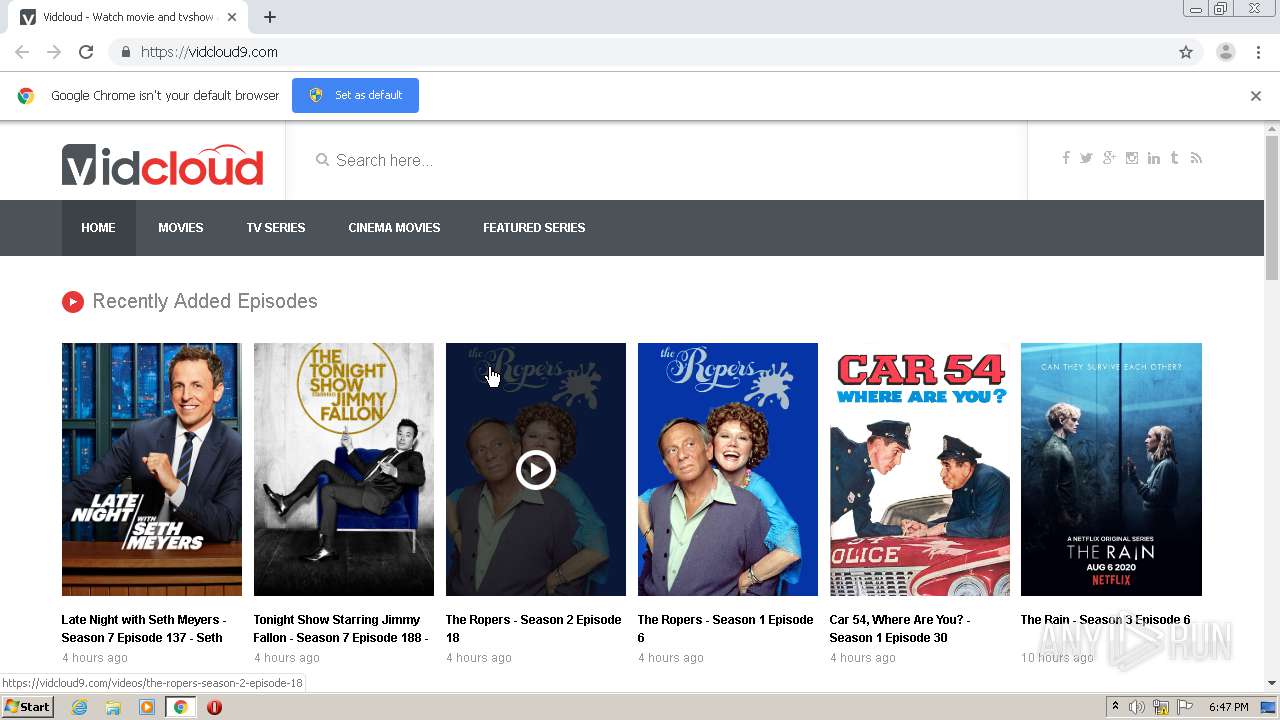The height and width of the screenshot is (720, 1280).
Task: Click the Recently Added Episodes heading
Action: tap(204, 301)
